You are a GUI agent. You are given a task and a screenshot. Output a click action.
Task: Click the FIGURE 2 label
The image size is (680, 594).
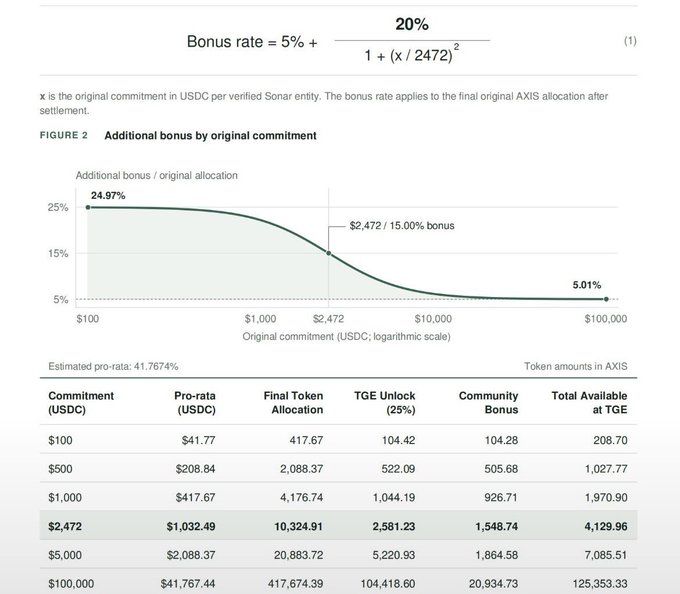(x=64, y=135)
